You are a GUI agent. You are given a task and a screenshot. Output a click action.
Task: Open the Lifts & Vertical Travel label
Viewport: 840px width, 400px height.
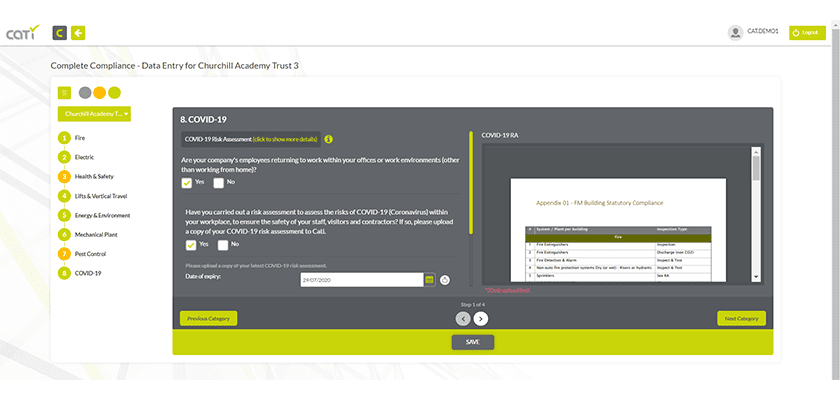[x=101, y=196]
